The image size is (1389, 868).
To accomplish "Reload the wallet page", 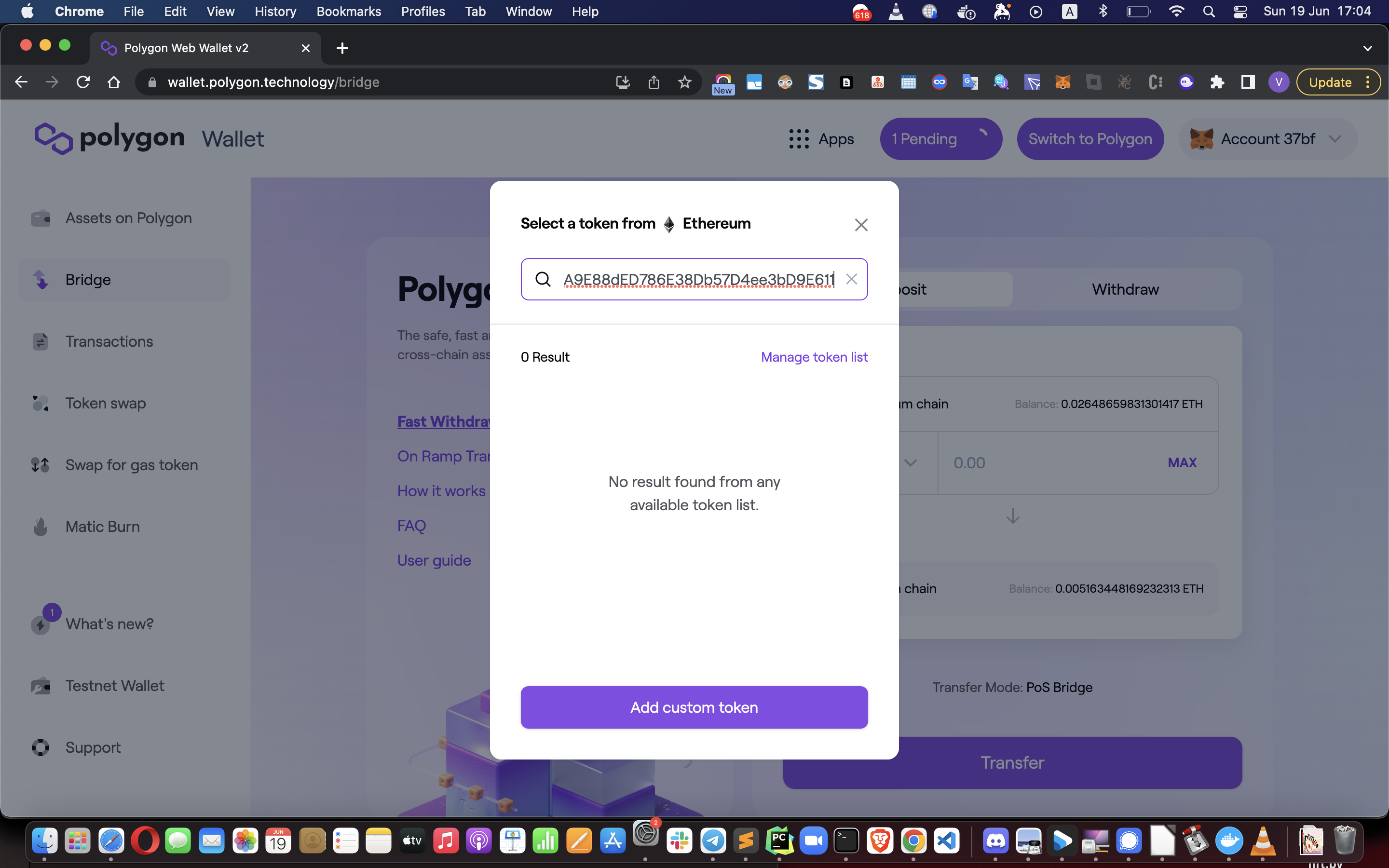I will (x=83, y=82).
